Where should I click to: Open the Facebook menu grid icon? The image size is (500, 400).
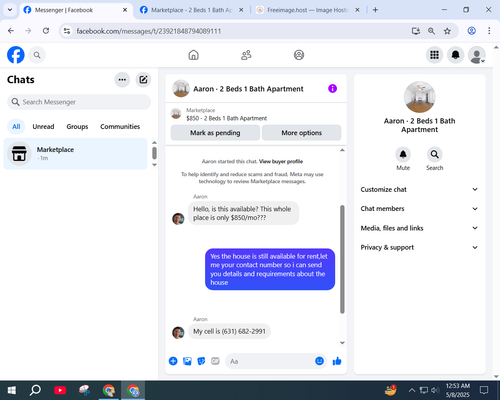[434, 55]
